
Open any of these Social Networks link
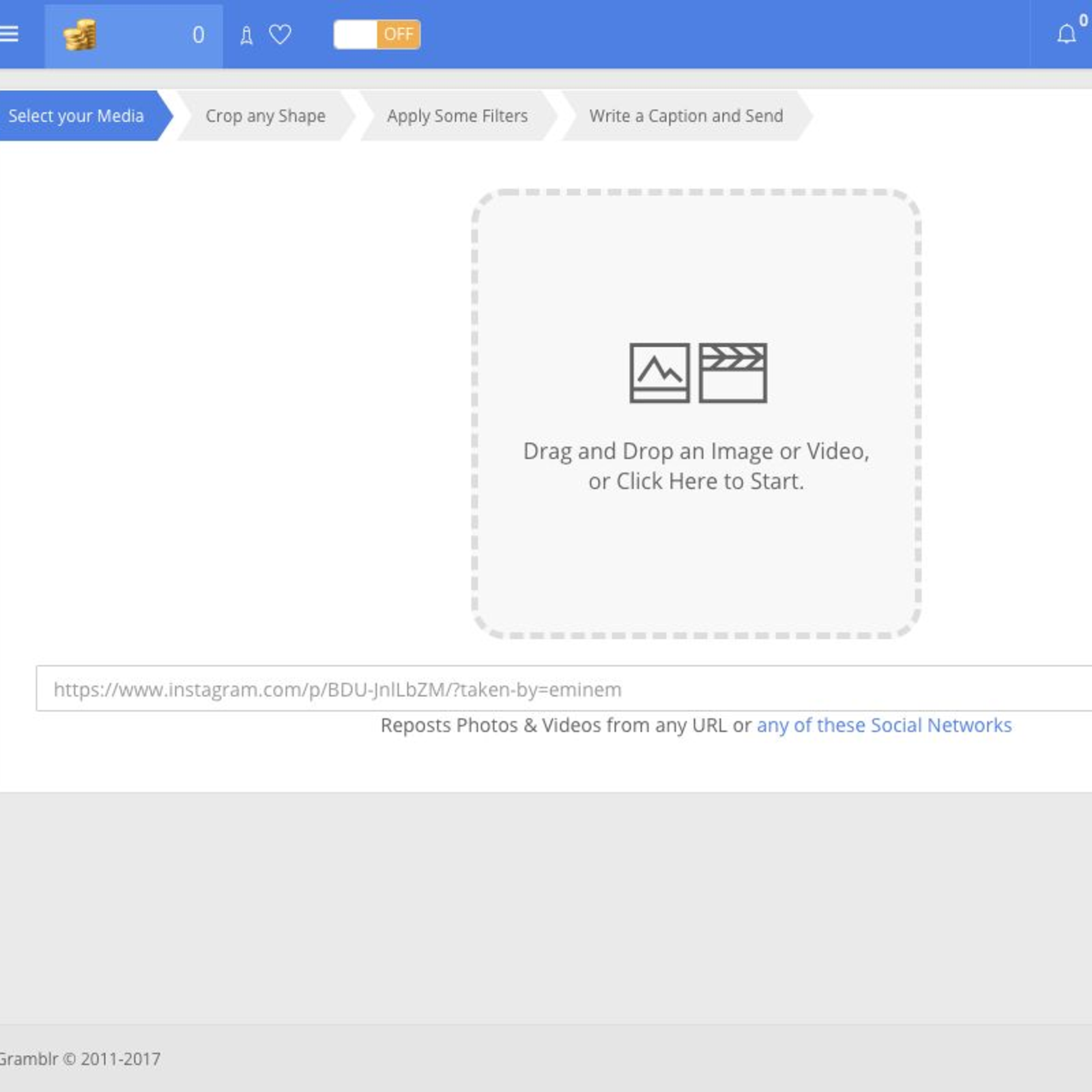884,725
